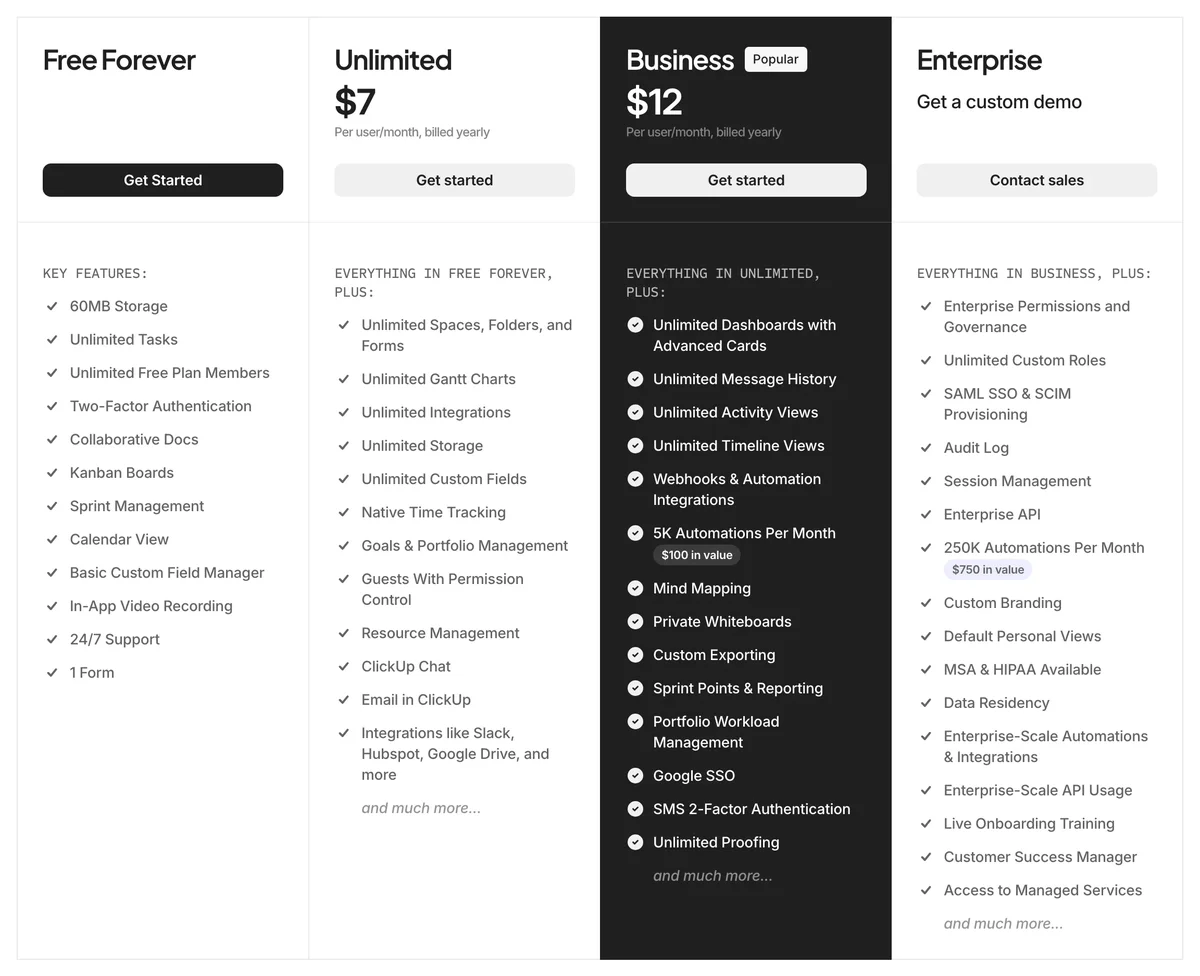Open 'and much more...' under Unlimited plan
This screenshot has width=1200, height=976.
[421, 808]
